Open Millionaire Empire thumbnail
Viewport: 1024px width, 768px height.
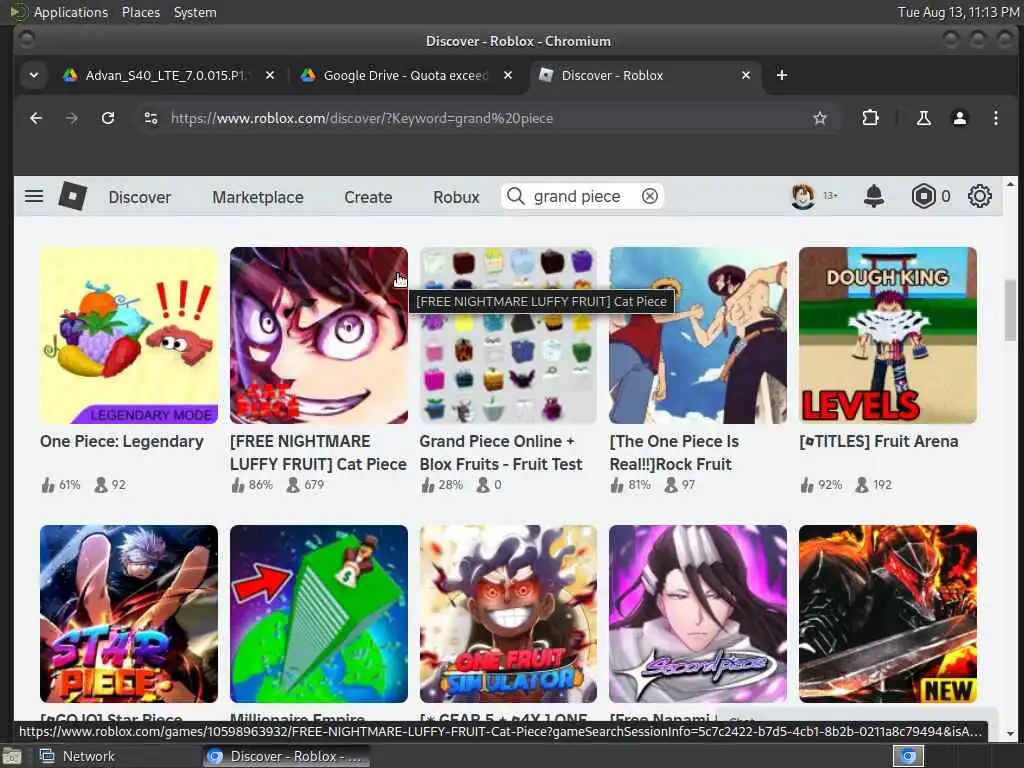[319, 614]
